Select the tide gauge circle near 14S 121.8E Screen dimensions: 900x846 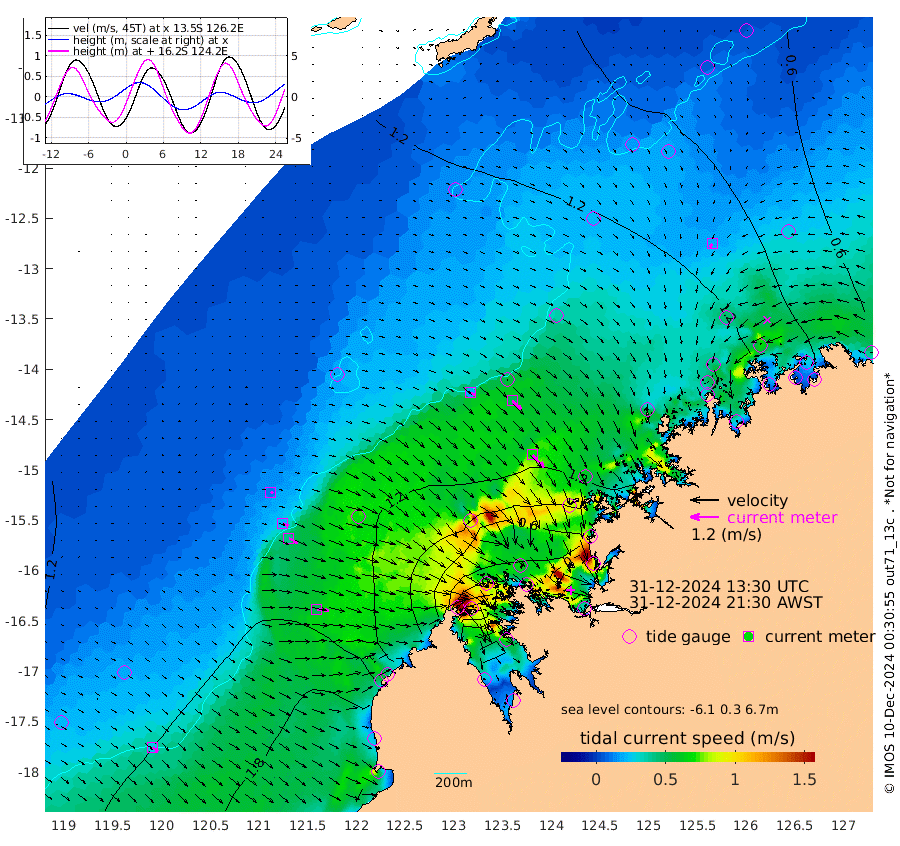[338, 375]
